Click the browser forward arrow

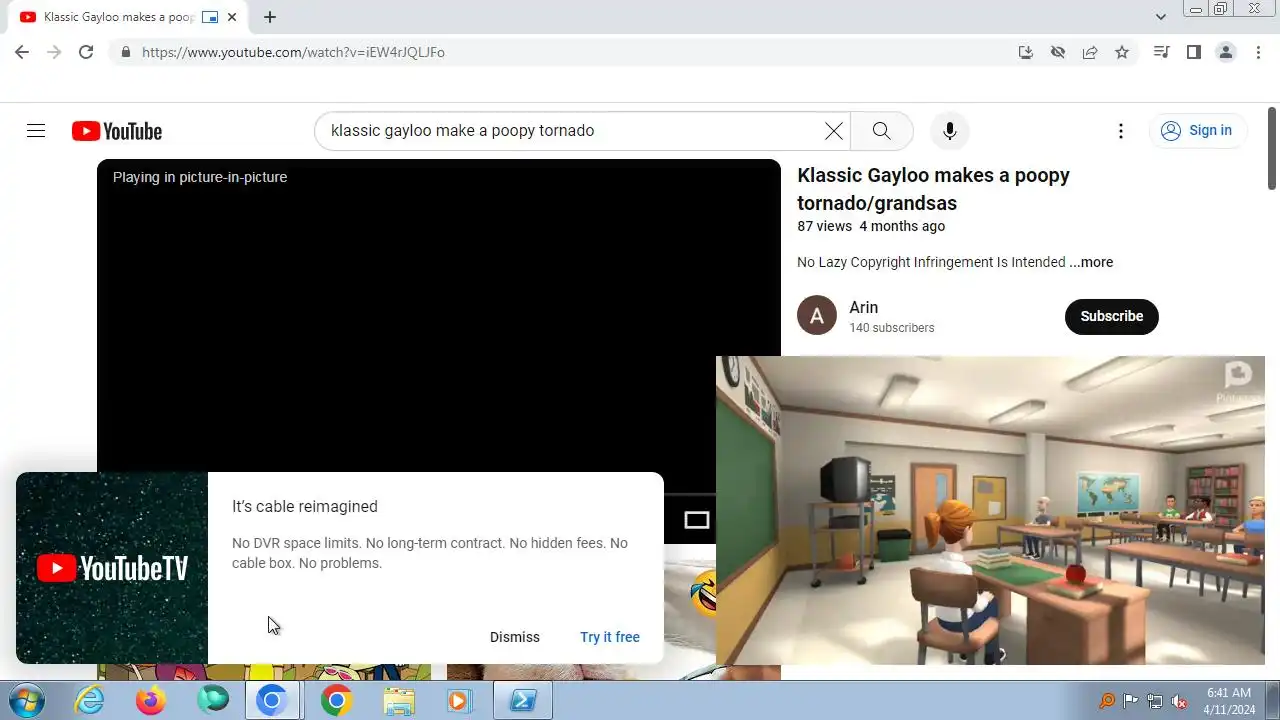point(54,52)
